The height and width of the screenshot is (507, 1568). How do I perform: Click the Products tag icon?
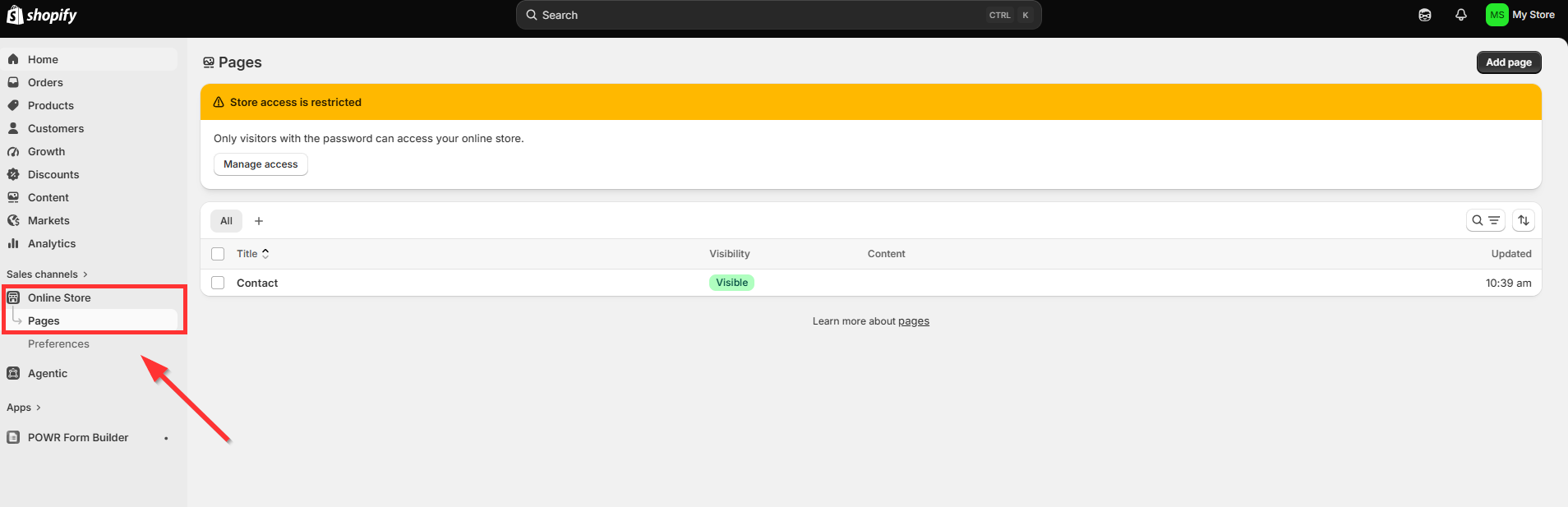pyautogui.click(x=13, y=105)
